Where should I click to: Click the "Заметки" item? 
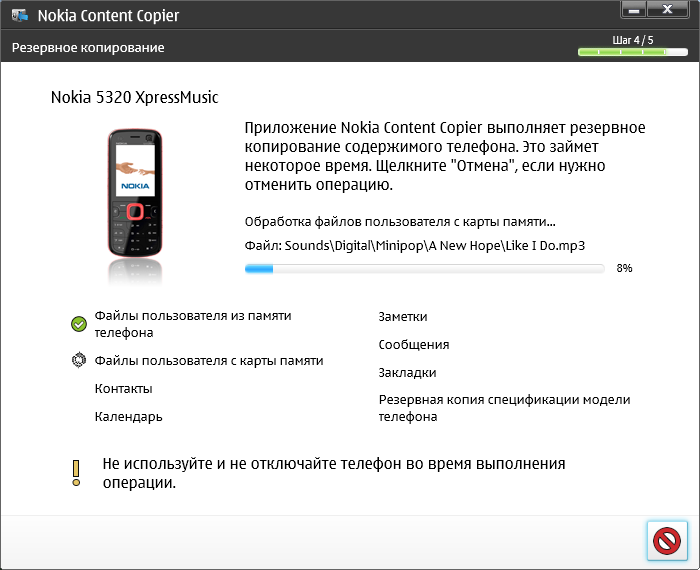pyautogui.click(x=403, y=317)
